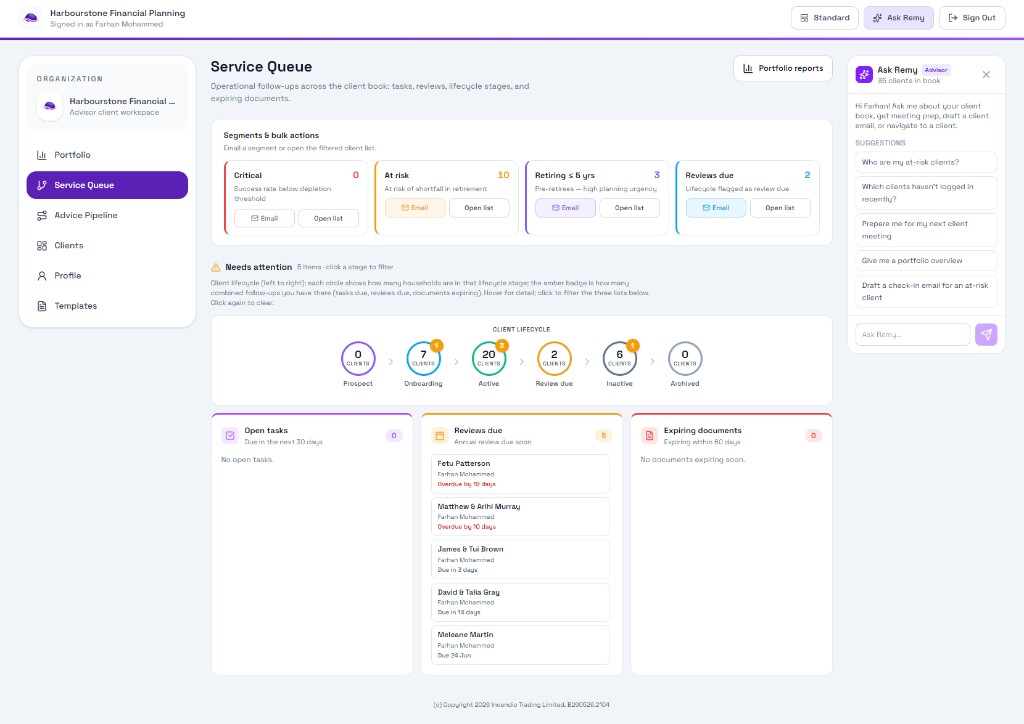This screenshot has width=1024, height=724.
Task: Email the Reviews due segment
Action: tap(716, 208)
